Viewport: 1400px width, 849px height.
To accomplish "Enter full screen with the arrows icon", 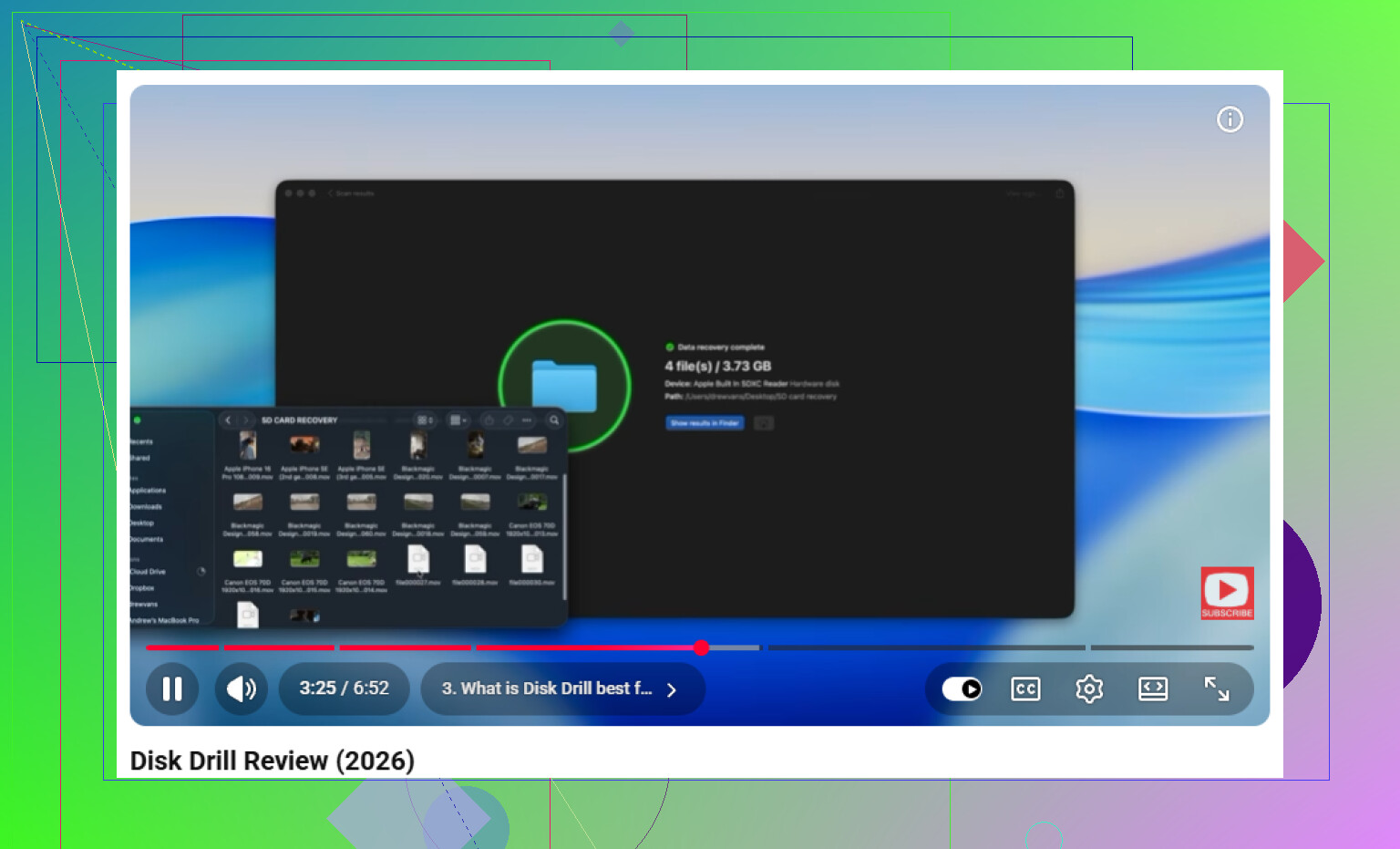I will 1217,689.
